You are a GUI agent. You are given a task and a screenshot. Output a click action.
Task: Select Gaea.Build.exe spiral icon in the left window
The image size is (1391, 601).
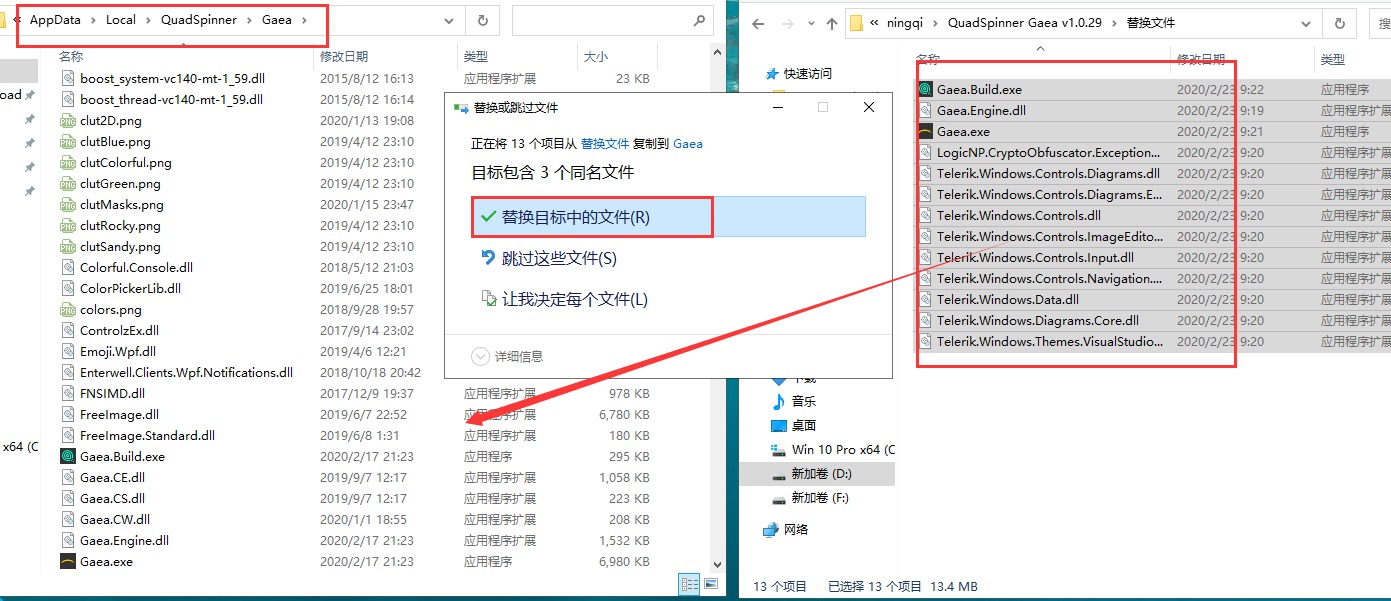[68, 456]
